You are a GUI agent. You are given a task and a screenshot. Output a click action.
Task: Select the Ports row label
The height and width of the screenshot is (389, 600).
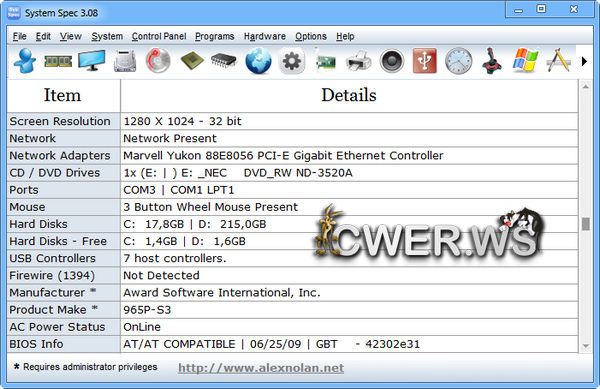pos(24,190)
